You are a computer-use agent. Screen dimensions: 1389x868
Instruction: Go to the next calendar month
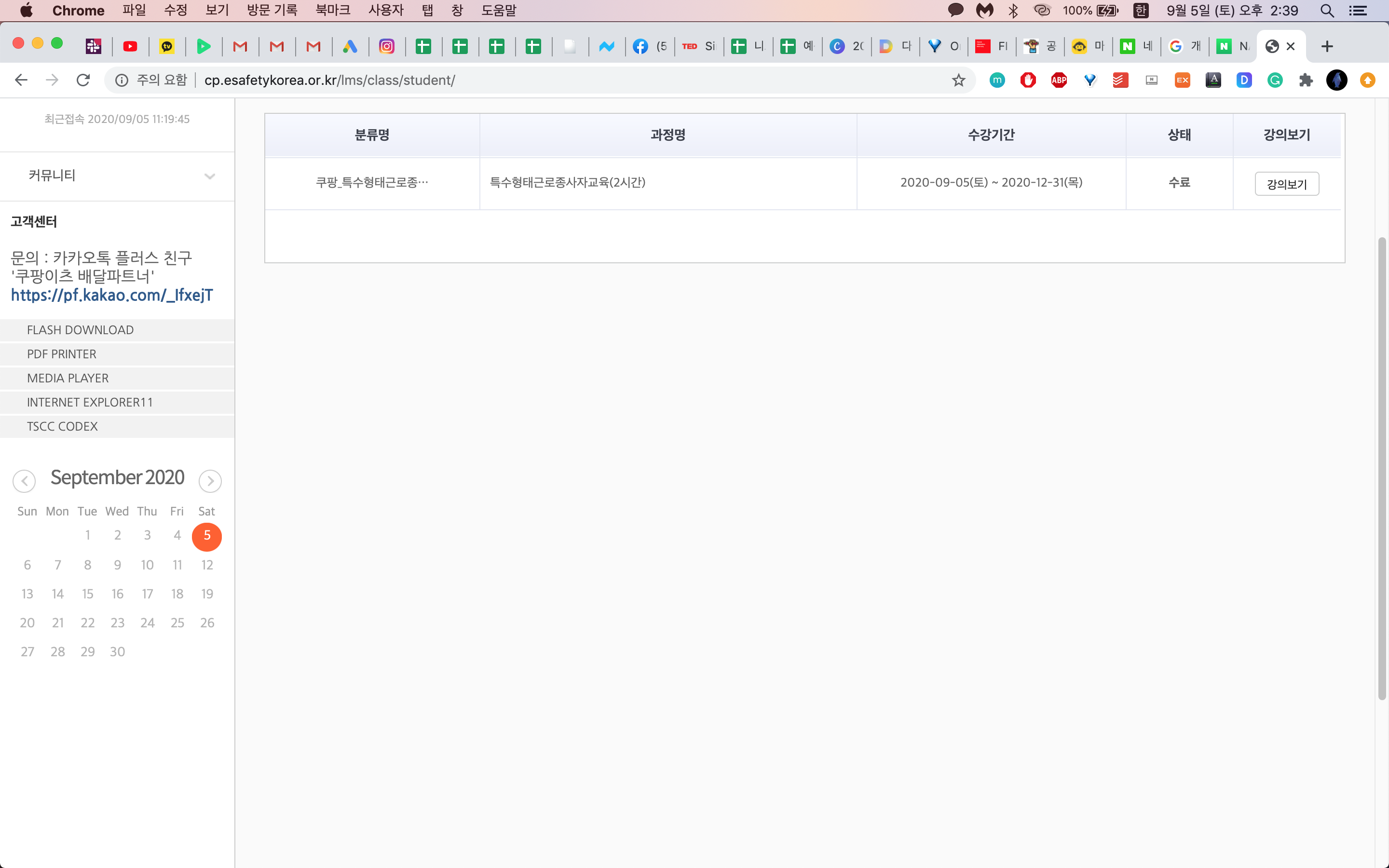point(210,481)
